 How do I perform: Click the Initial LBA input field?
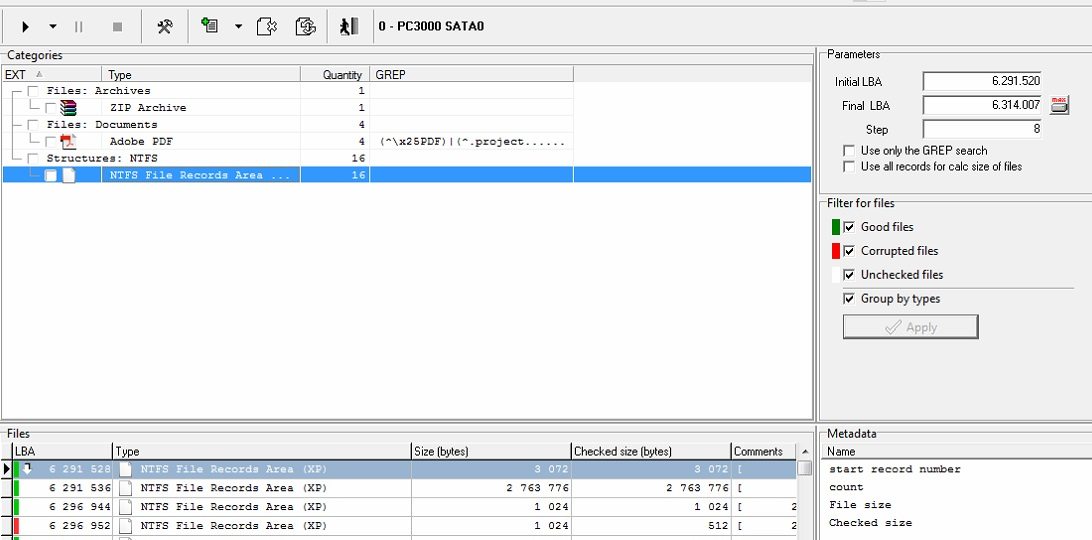982,81
